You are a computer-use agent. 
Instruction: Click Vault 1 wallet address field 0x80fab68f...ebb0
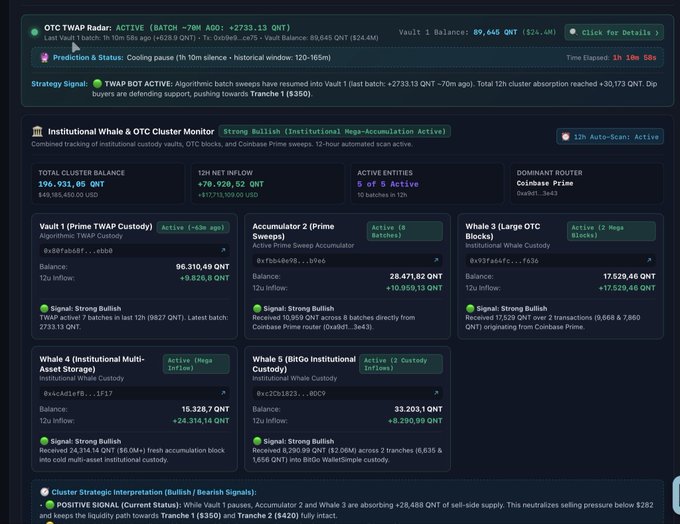click(134, 251)
